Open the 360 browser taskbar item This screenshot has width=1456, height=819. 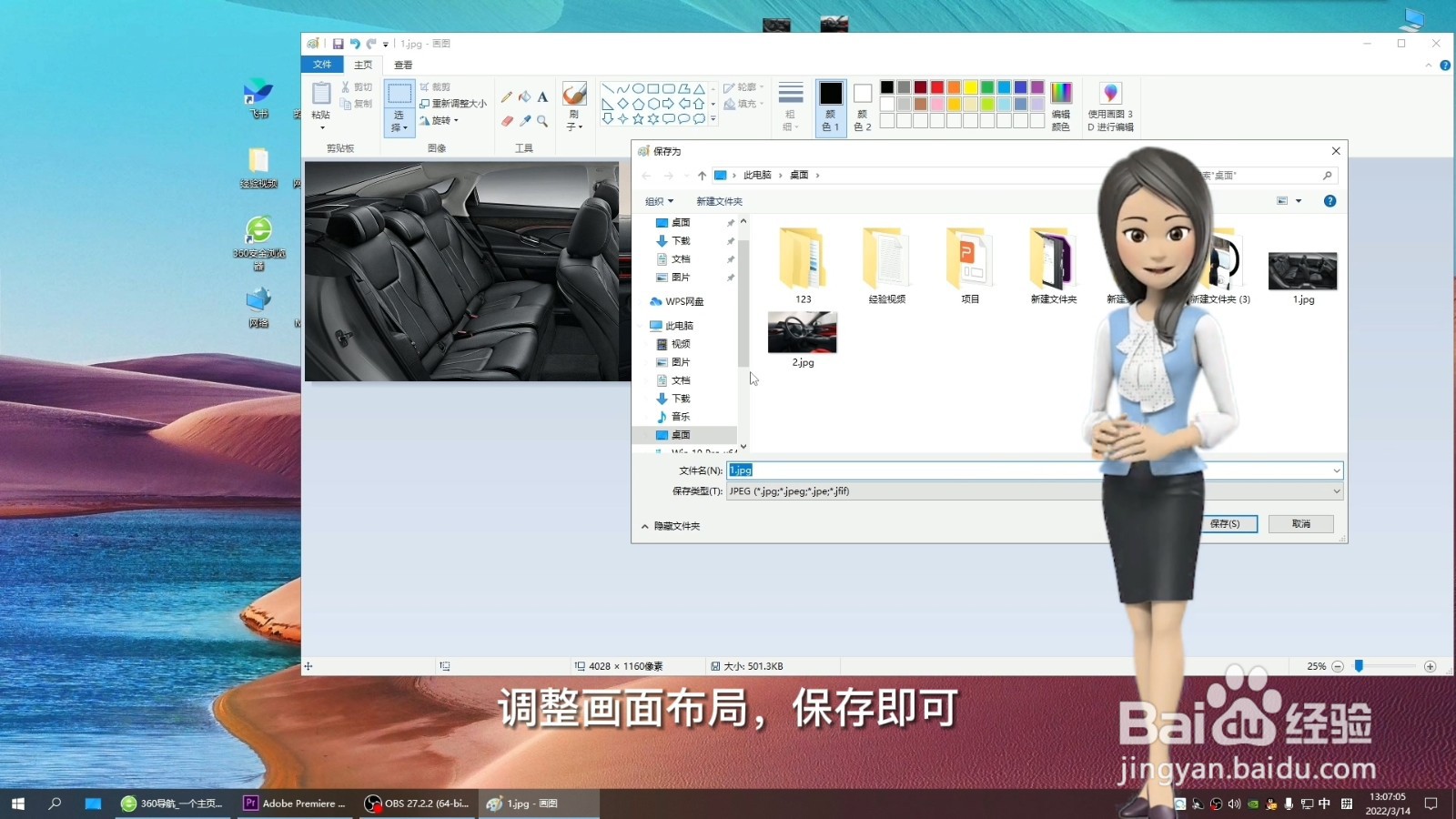[x=173, y=804]
